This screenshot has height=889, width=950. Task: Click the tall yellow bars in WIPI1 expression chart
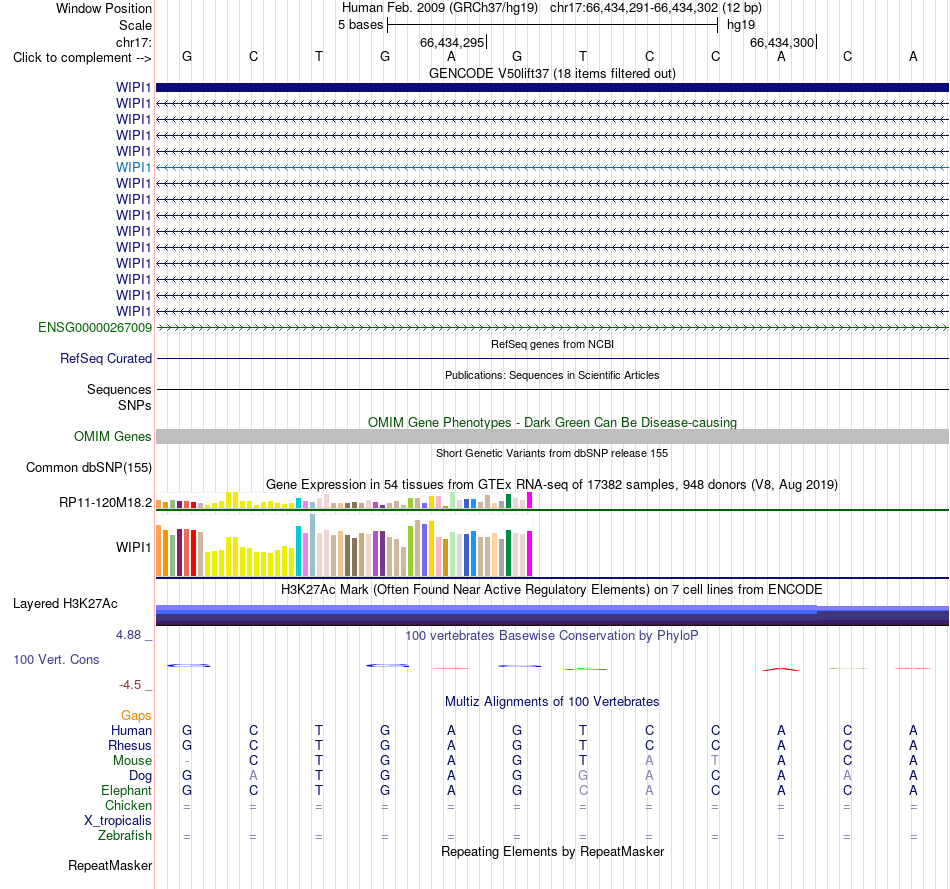coord(232,556)
